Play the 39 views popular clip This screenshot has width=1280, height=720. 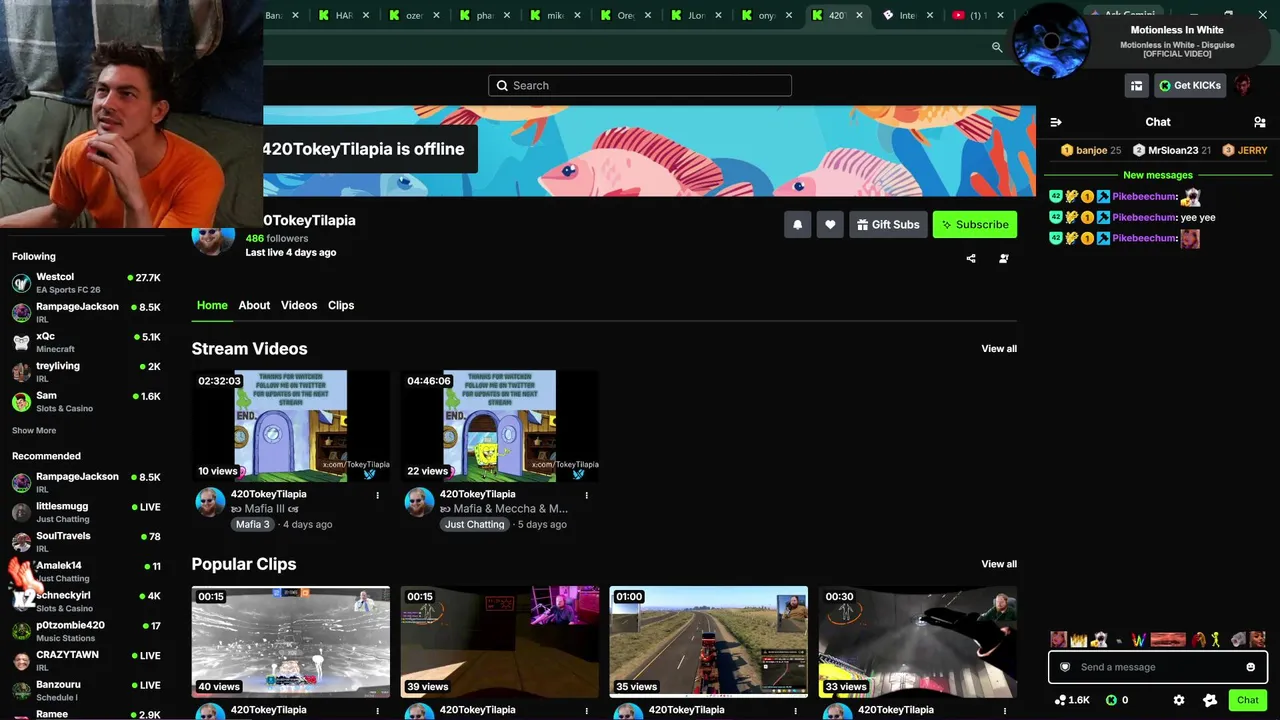pyautogui.click(x=500, y=642)
